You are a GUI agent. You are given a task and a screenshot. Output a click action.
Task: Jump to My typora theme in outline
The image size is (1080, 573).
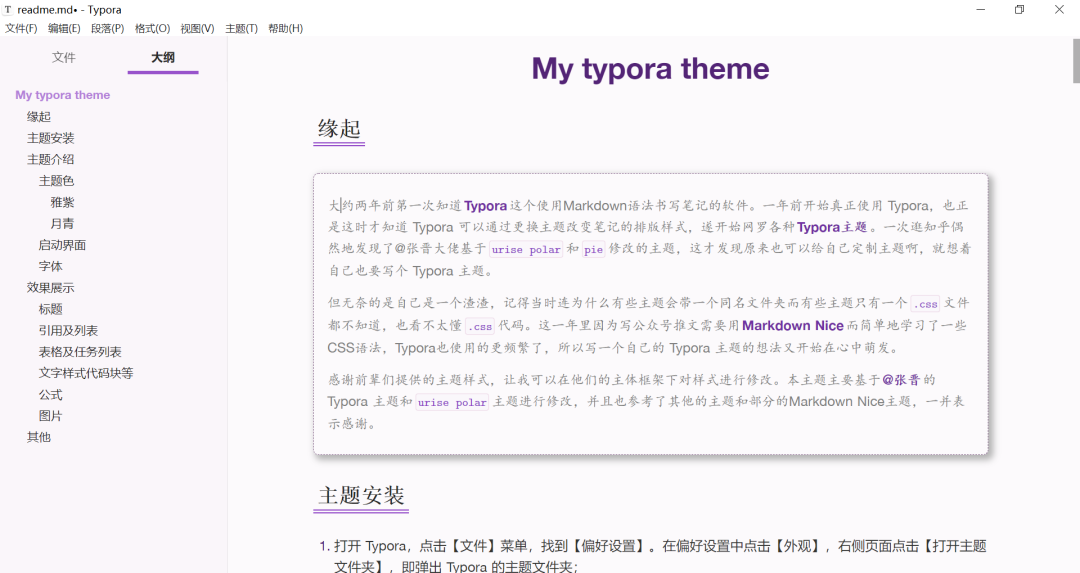63,95
